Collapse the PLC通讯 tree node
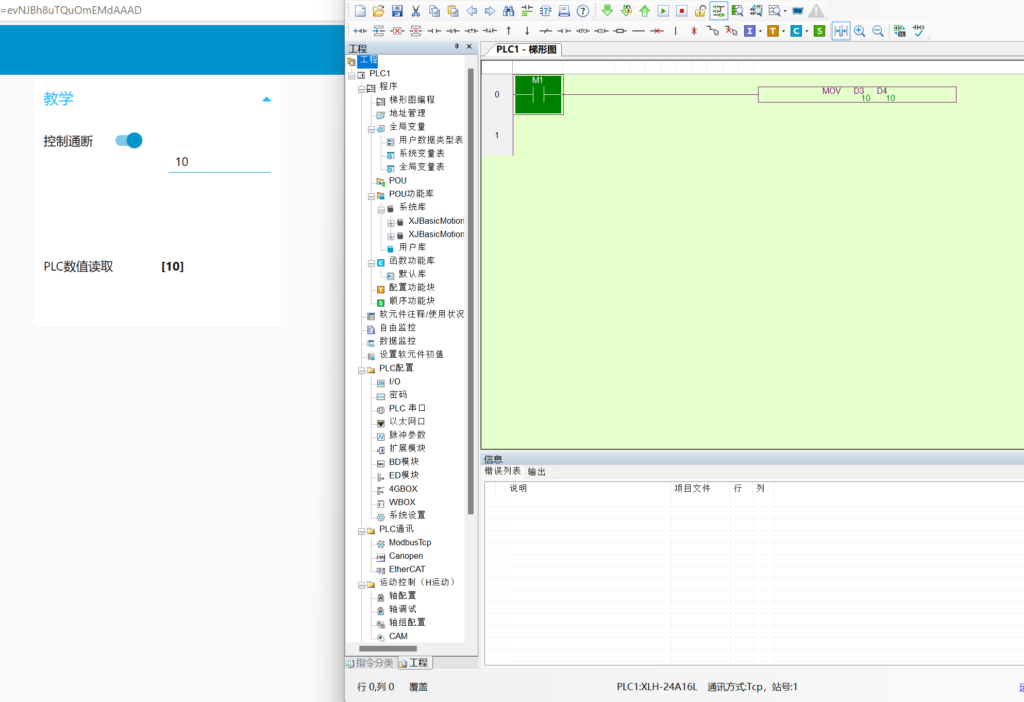Viewport: 1024px width, 702px height. coord(361,531)
